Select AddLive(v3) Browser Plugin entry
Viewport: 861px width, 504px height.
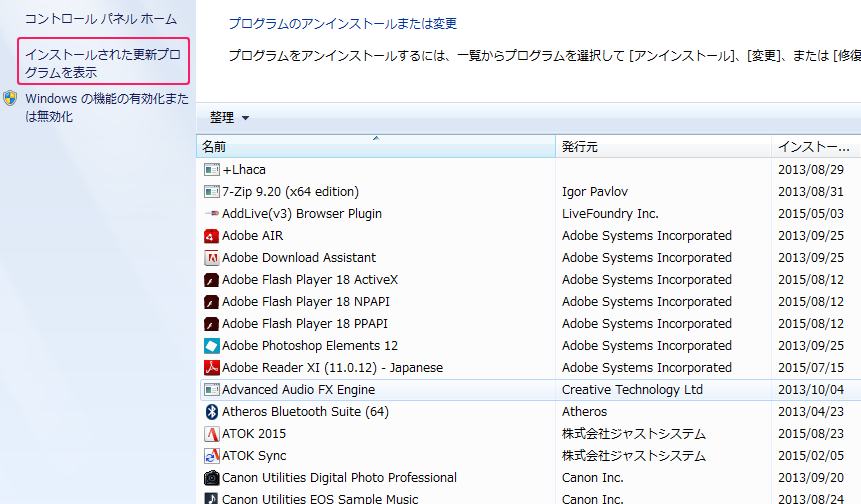pyautogui.click(x=302, y=214)
